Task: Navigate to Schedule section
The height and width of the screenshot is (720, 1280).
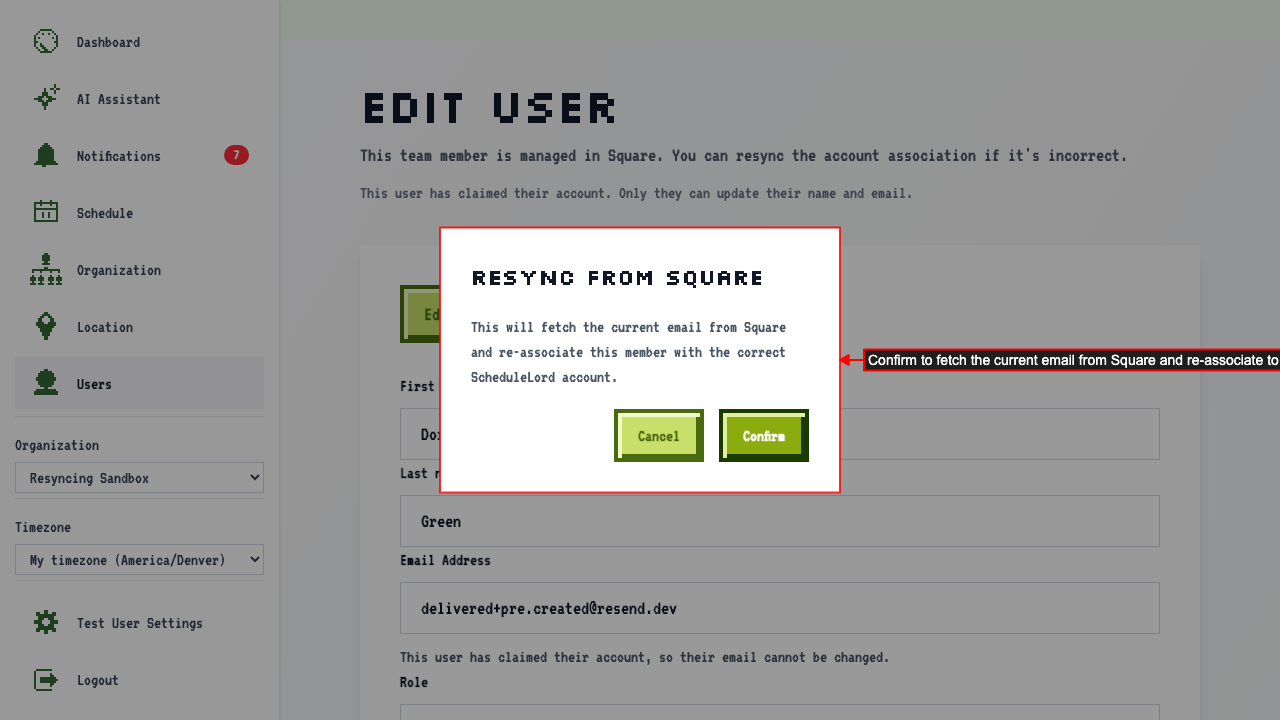Action: tap(139, 213)
